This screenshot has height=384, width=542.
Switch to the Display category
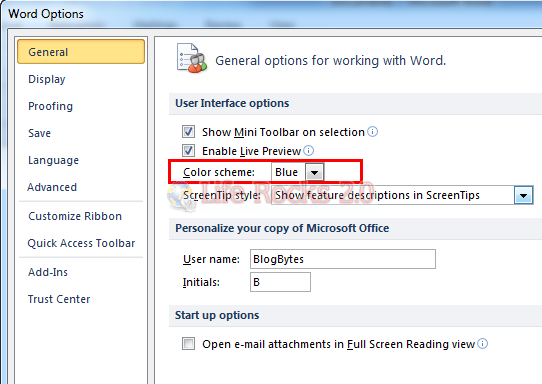tap(47, 79)
